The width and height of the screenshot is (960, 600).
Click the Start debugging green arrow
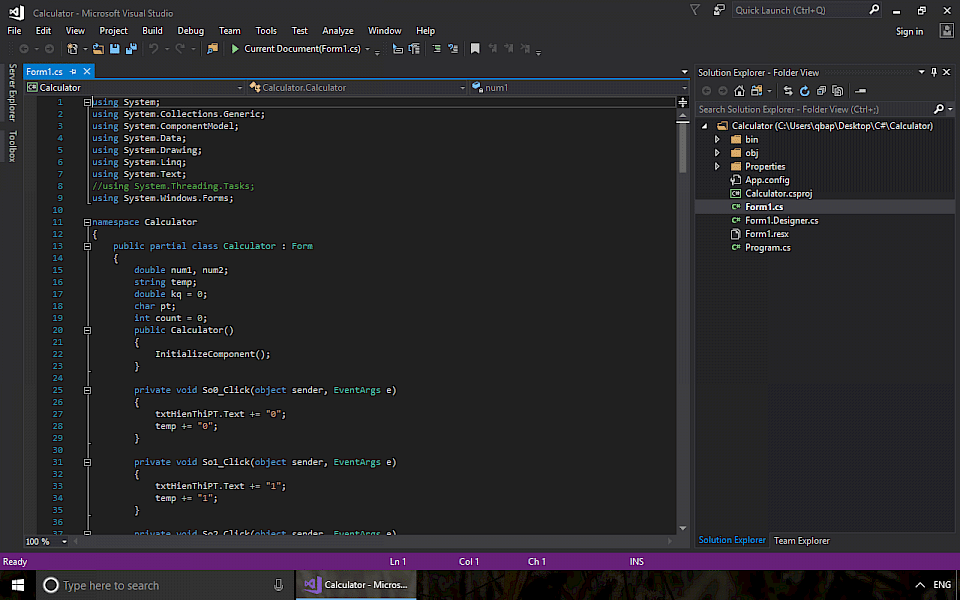click(x=236, y=49)
